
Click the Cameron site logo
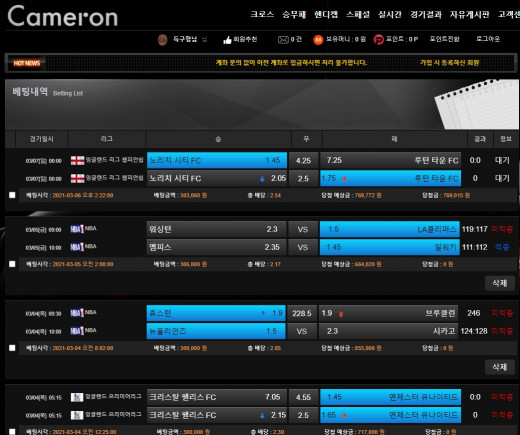pos(63,16)
